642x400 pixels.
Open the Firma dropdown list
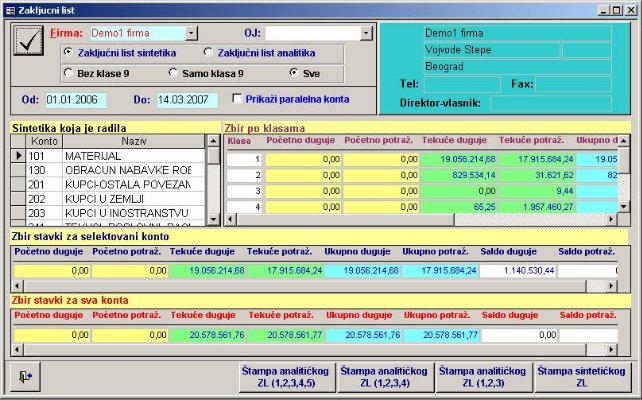pos(192,33)
